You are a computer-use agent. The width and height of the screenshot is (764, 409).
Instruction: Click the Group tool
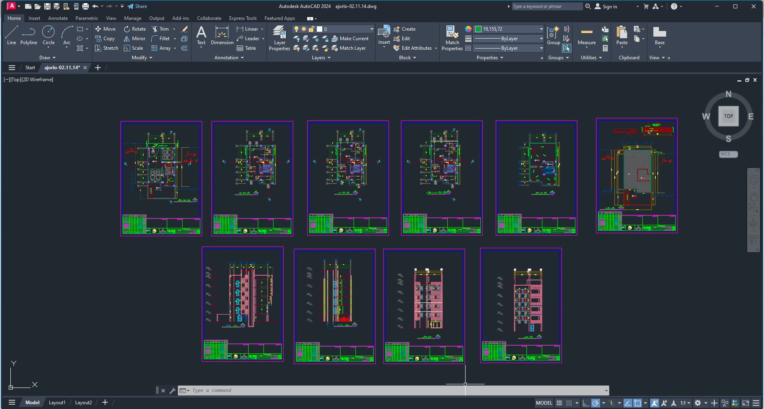[x=553, y=36]
